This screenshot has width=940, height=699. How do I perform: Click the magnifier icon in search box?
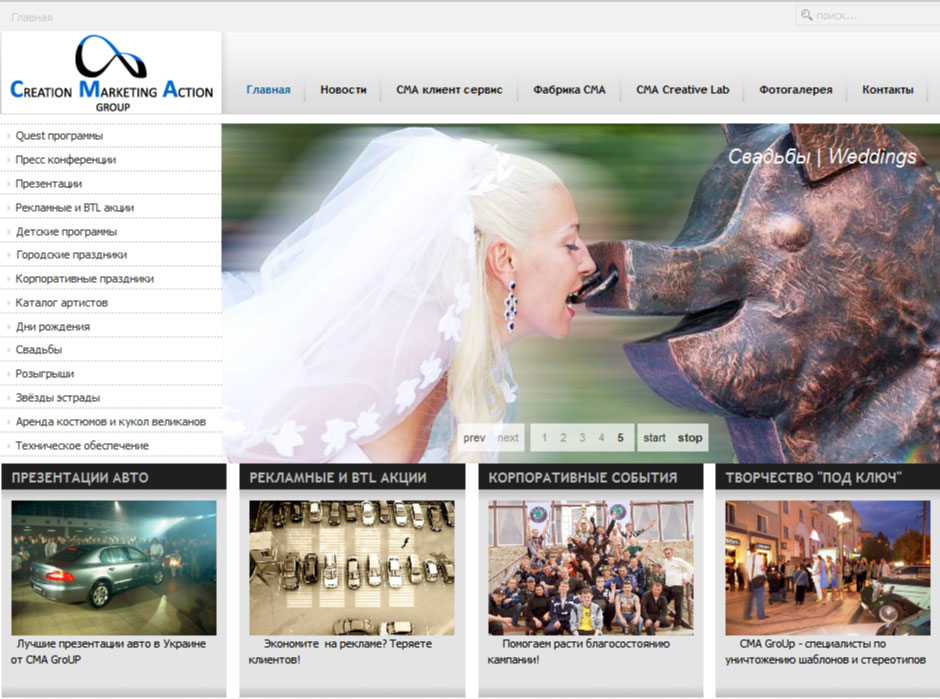806,15
